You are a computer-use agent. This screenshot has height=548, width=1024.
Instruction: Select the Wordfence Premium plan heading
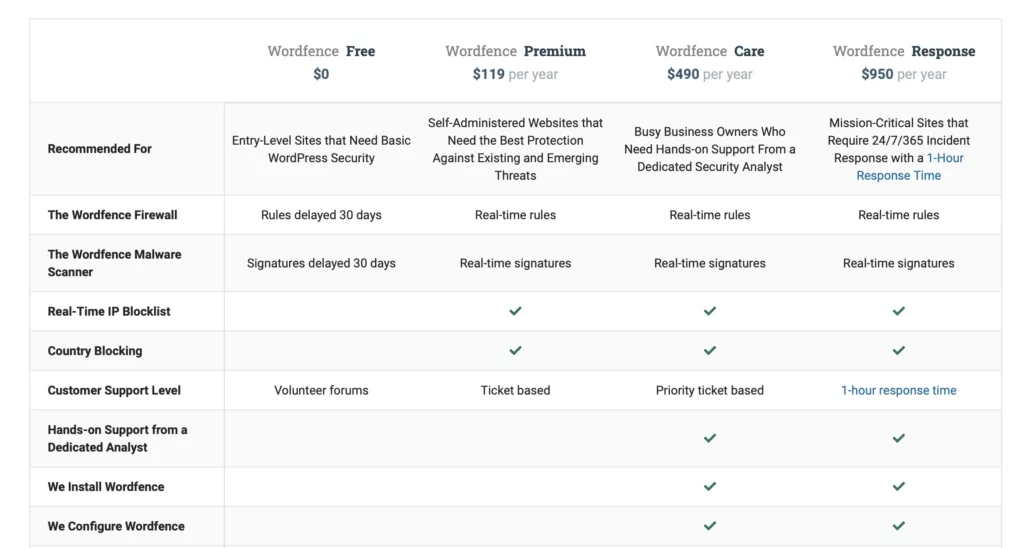tap(515, 51)
